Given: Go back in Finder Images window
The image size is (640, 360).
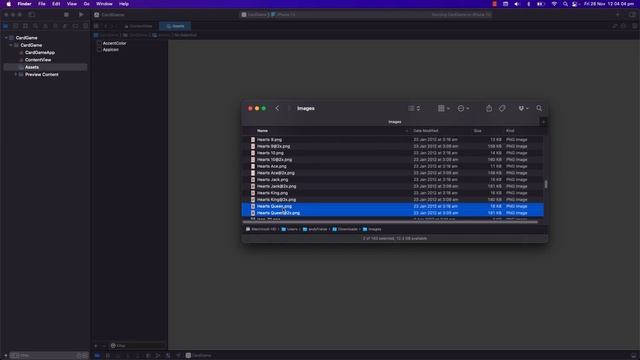Looking at the screenshot, I should [278, 108].
